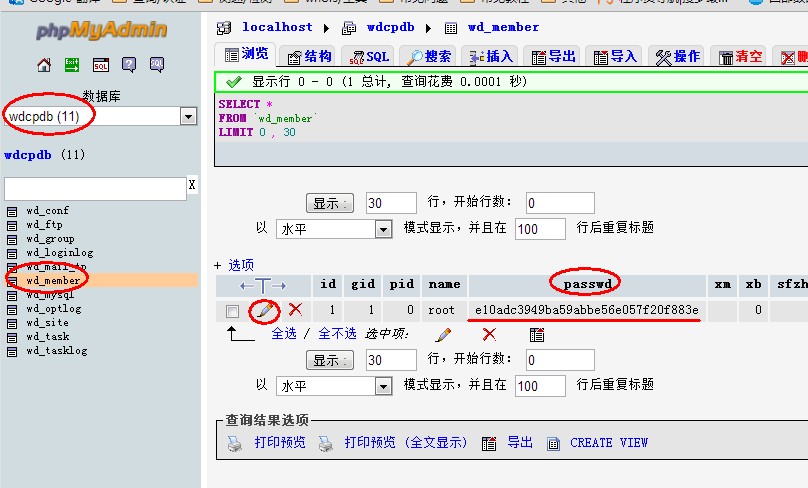Switch to the 结构 (Structure) tab
The height and width of the screenshot is (488, 808).
[308, 56]
